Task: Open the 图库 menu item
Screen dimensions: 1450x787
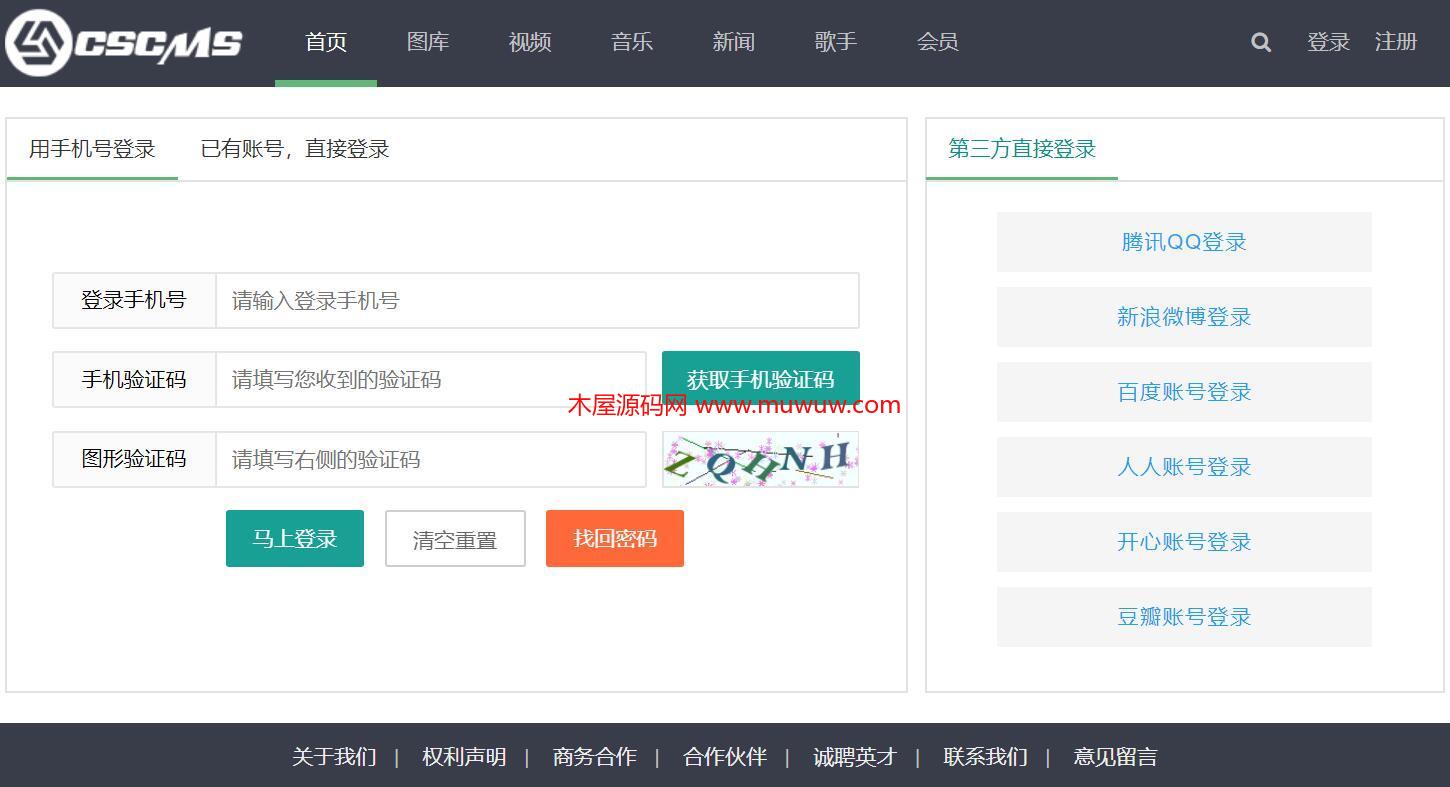Action: [x=428, y=42]
